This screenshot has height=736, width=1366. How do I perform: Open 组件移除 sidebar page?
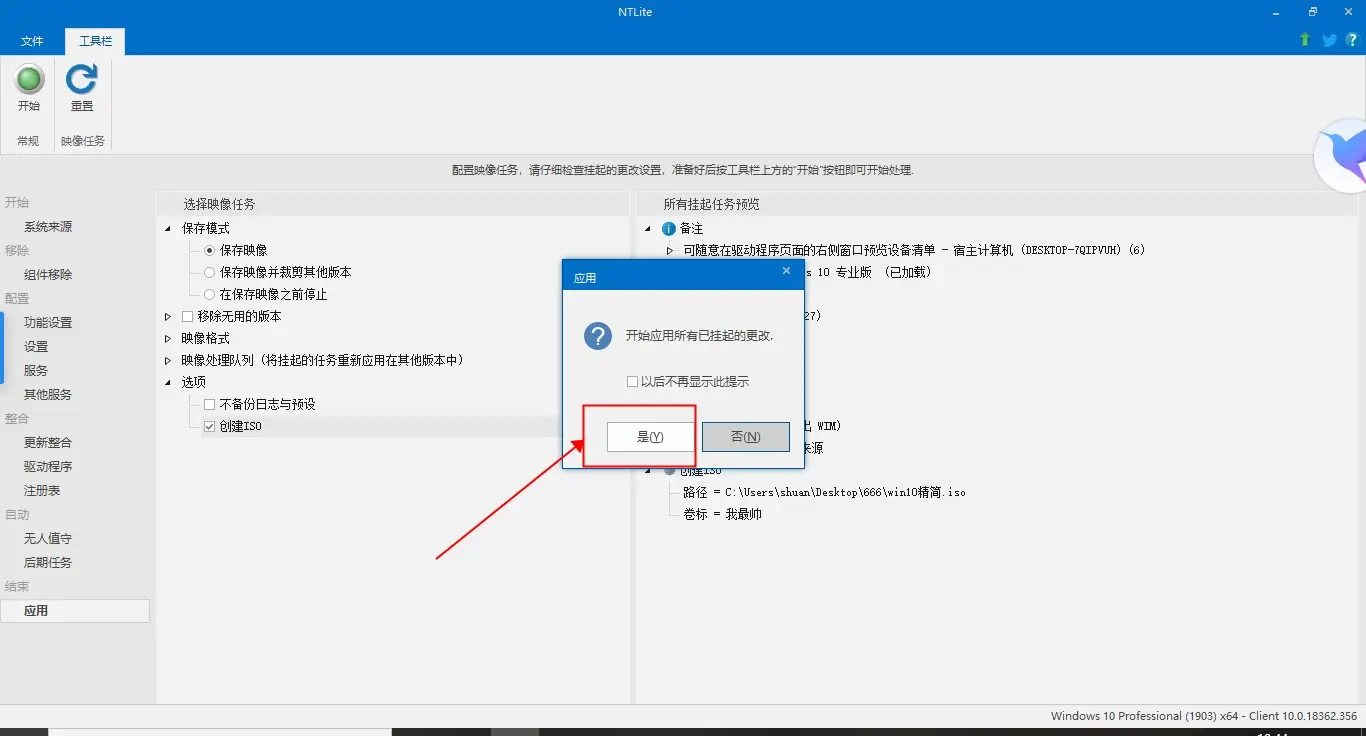pyautogui.click(x=48, y=274)
